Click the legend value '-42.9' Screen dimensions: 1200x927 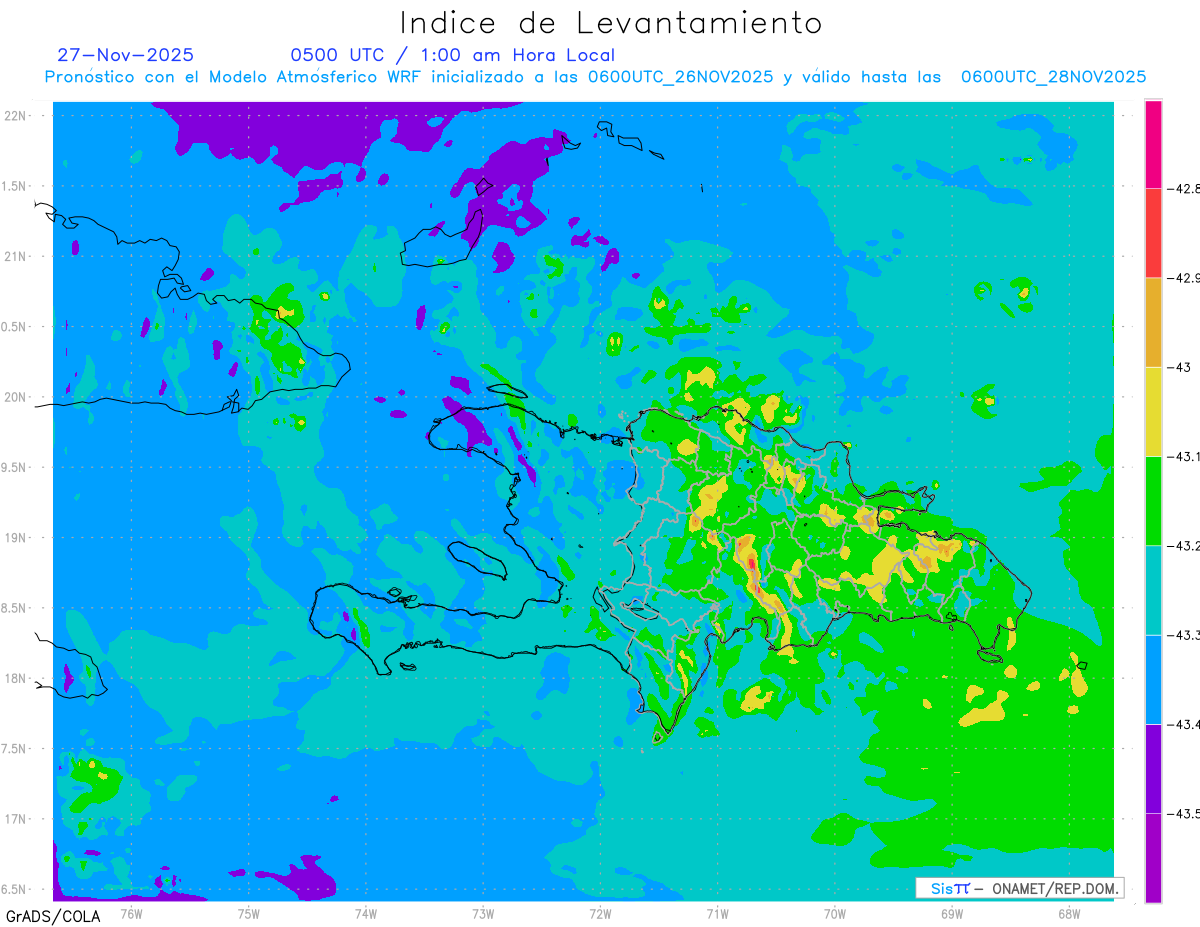pos(1183,278)
